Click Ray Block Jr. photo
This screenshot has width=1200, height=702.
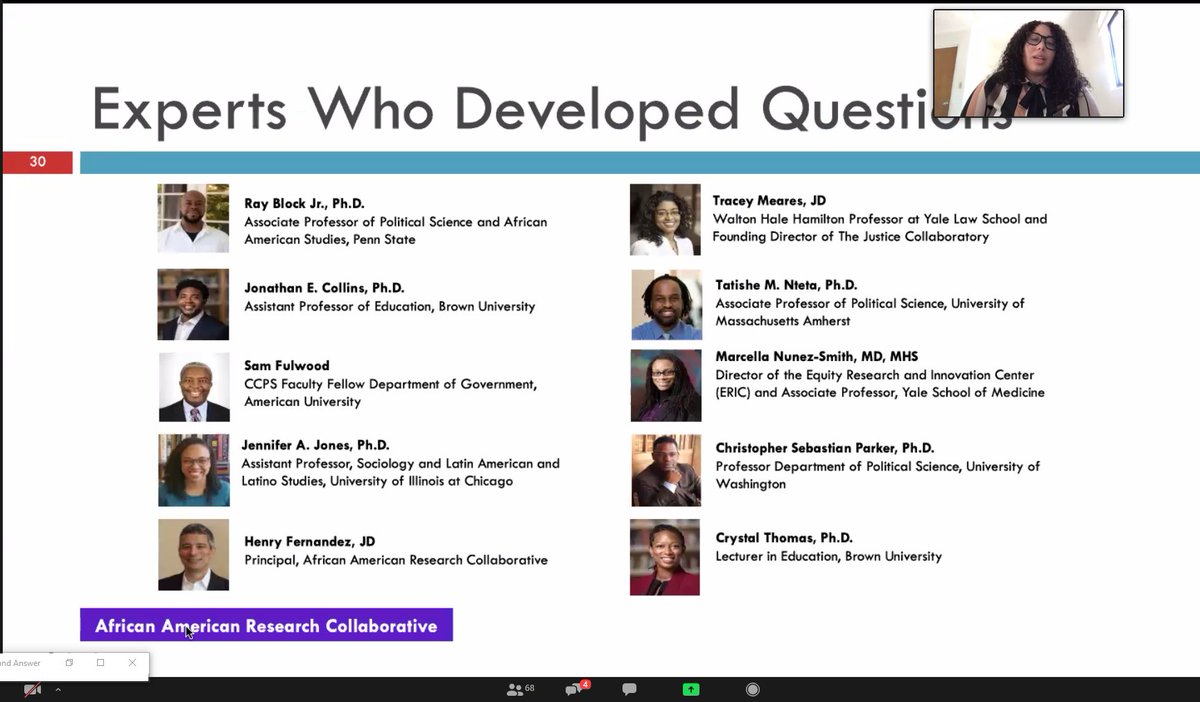point(193,218)
